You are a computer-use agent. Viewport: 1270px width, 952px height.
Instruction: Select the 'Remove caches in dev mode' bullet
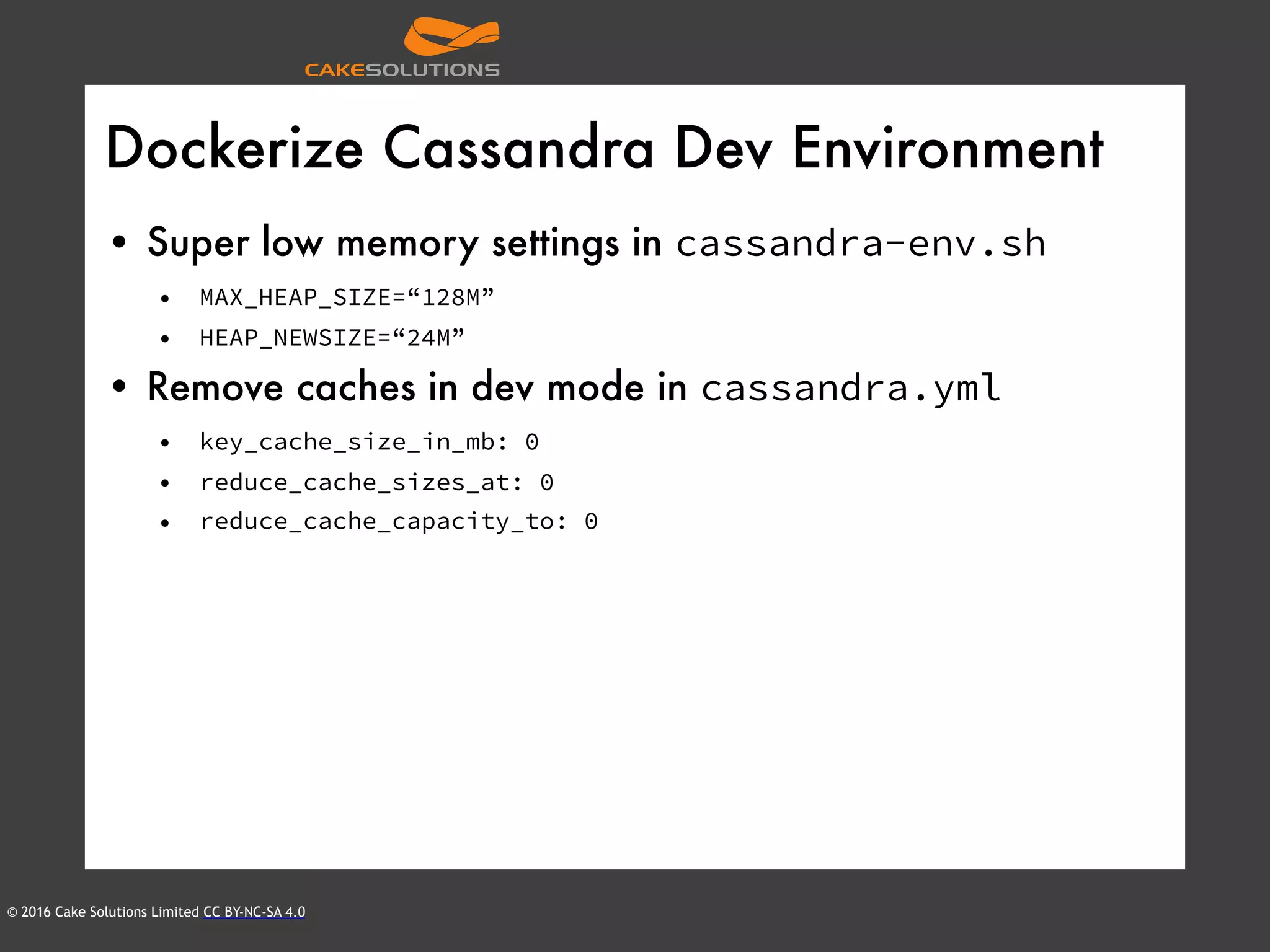[x=556, y=387]
